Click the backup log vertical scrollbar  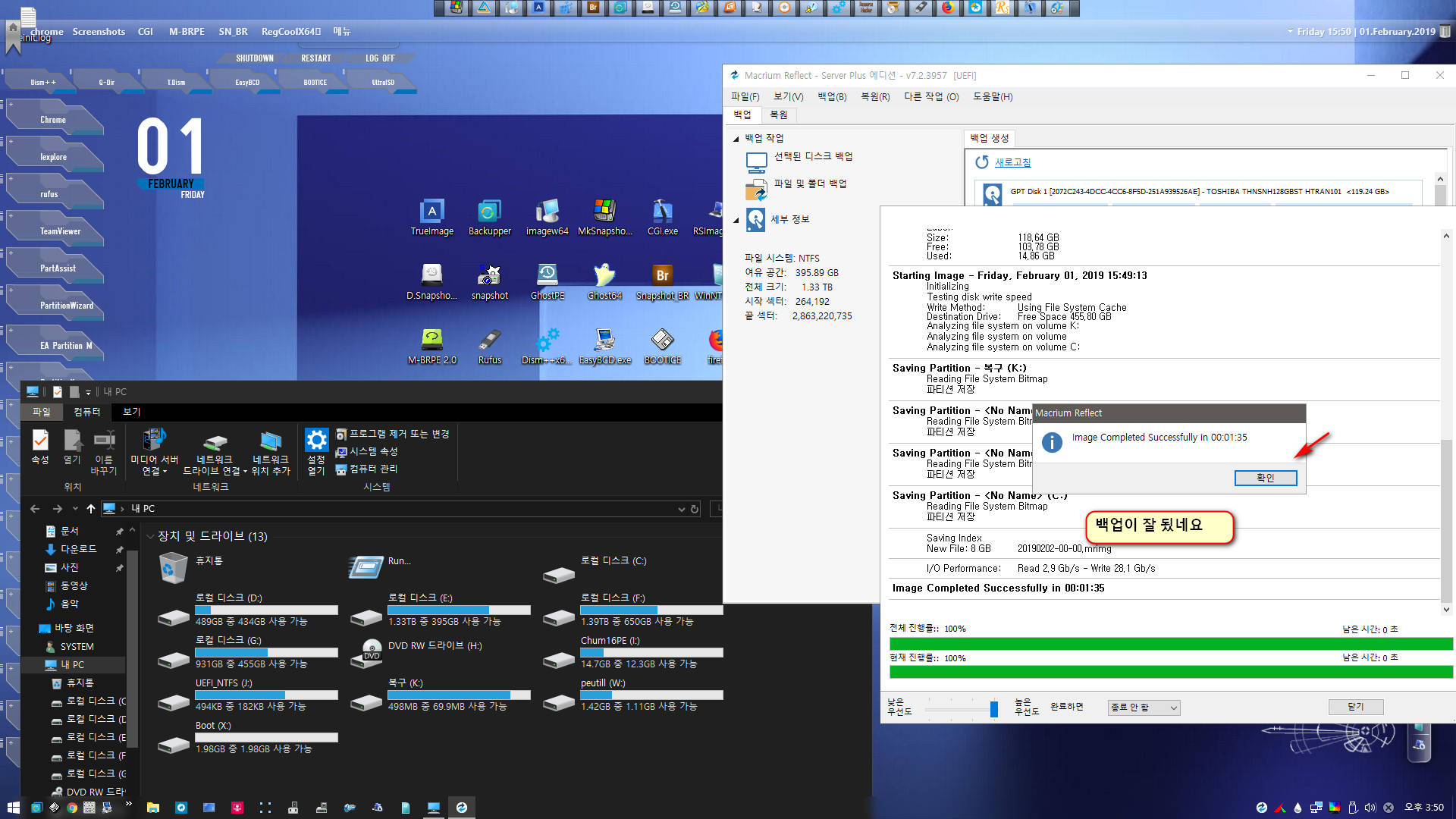pos(1446,422)
